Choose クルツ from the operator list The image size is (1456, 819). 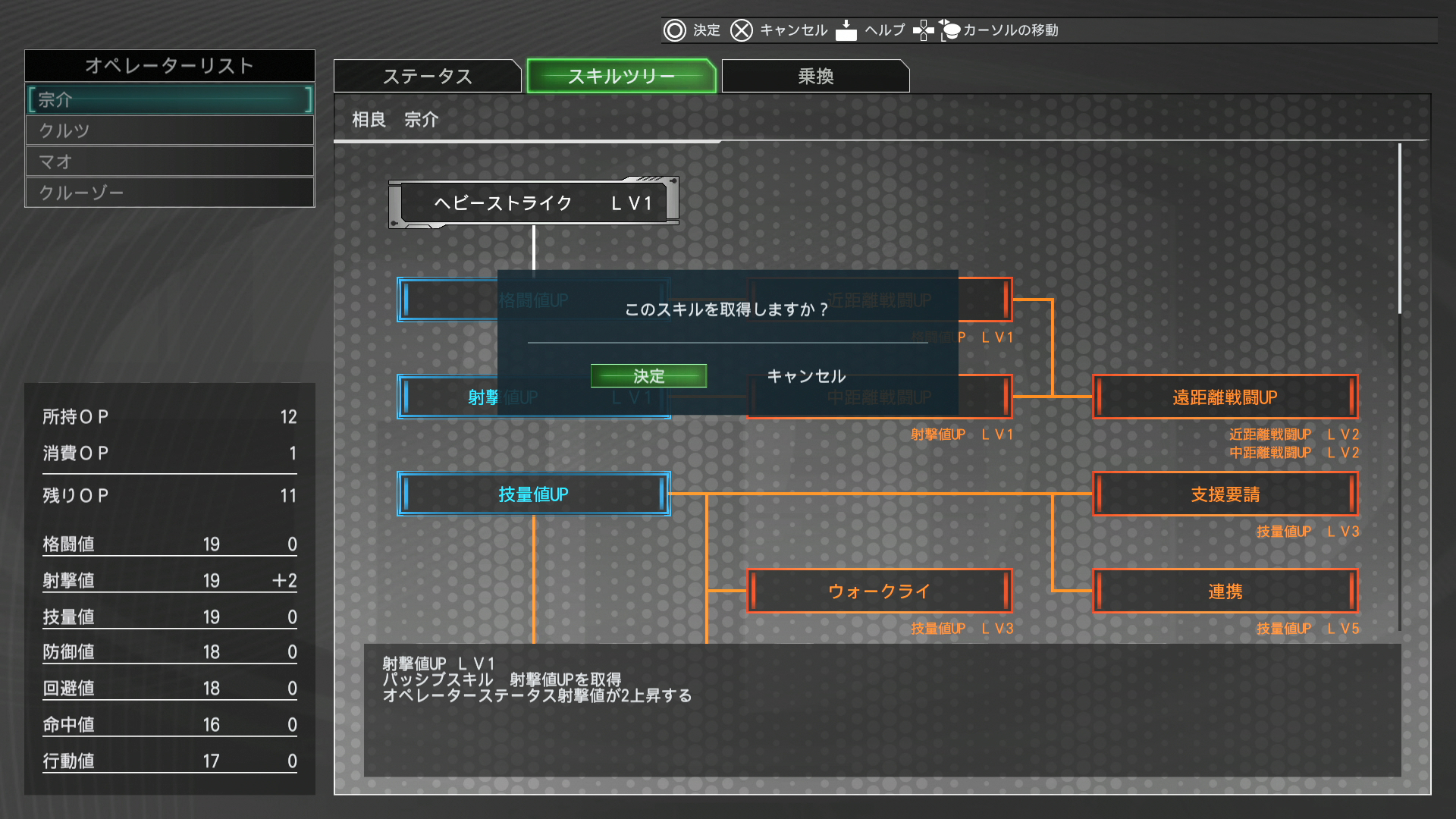pos(170,130)
